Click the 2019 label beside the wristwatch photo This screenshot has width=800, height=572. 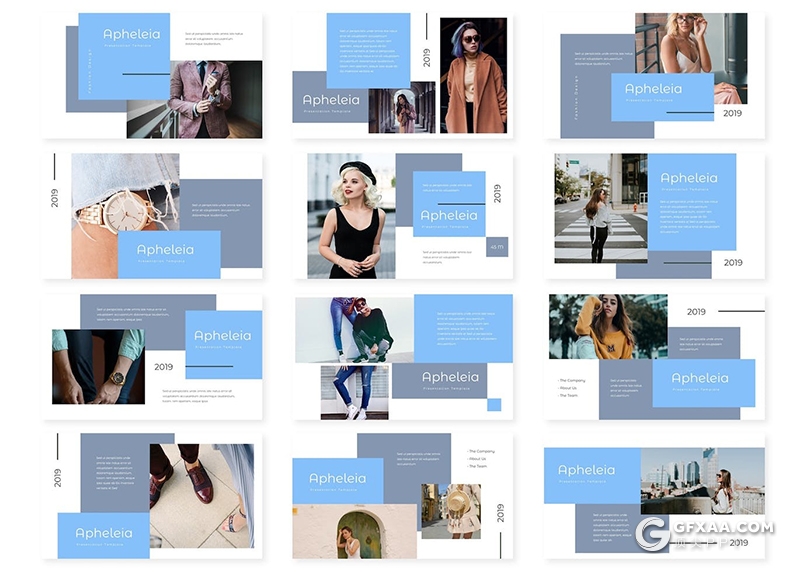pos(55,197)
